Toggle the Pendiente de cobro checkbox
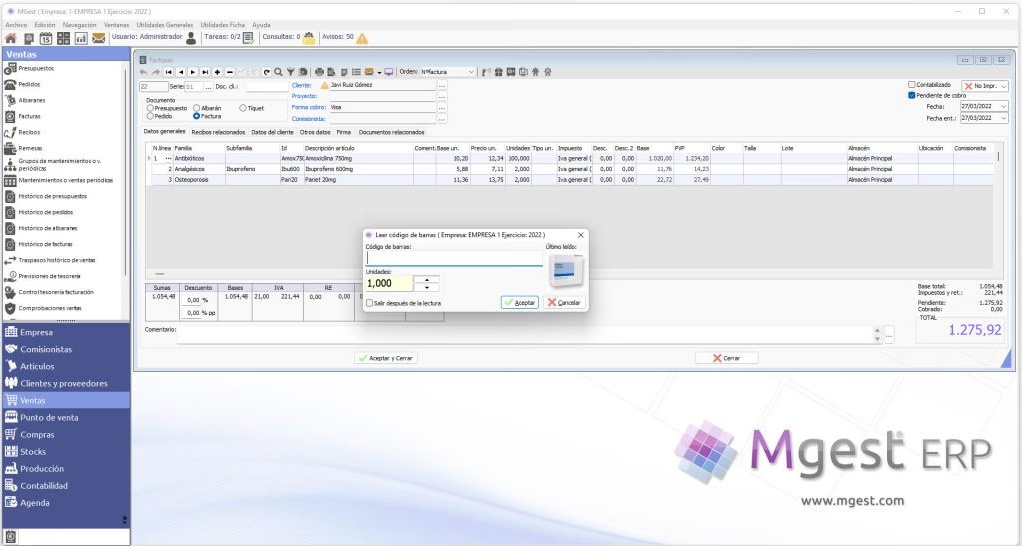The width and height of the screenshot is (1022, 546). [x=912, y=95]
